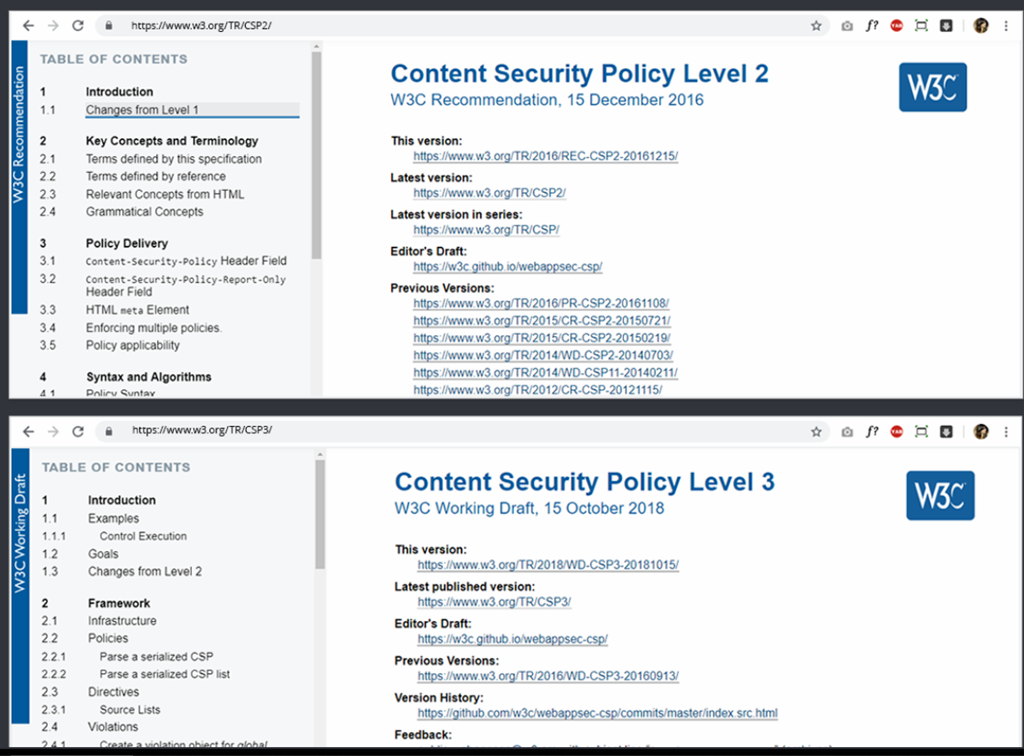Viewport: 1024px width, 756px height.
Task: Go to 'Framework' section in CSP3 contents
Action: [119, 603]
